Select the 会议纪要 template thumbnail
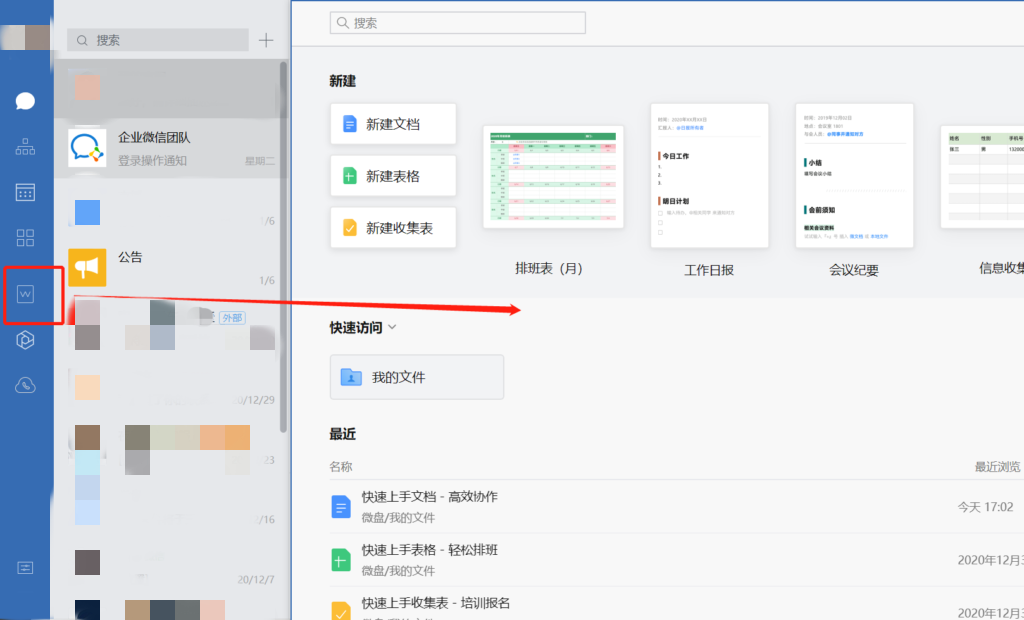This screenshot has width=1024, height=620. pyautogui.click(x=854, y=176)
